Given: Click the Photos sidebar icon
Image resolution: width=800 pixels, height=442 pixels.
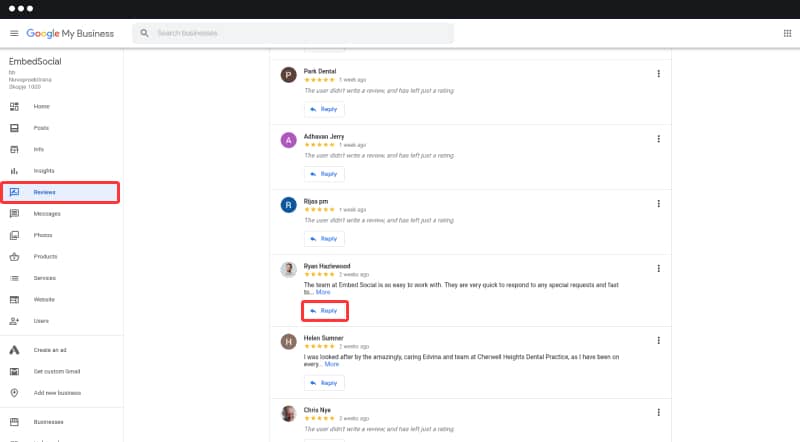Looking at the screenshot, I should point(14,235).
